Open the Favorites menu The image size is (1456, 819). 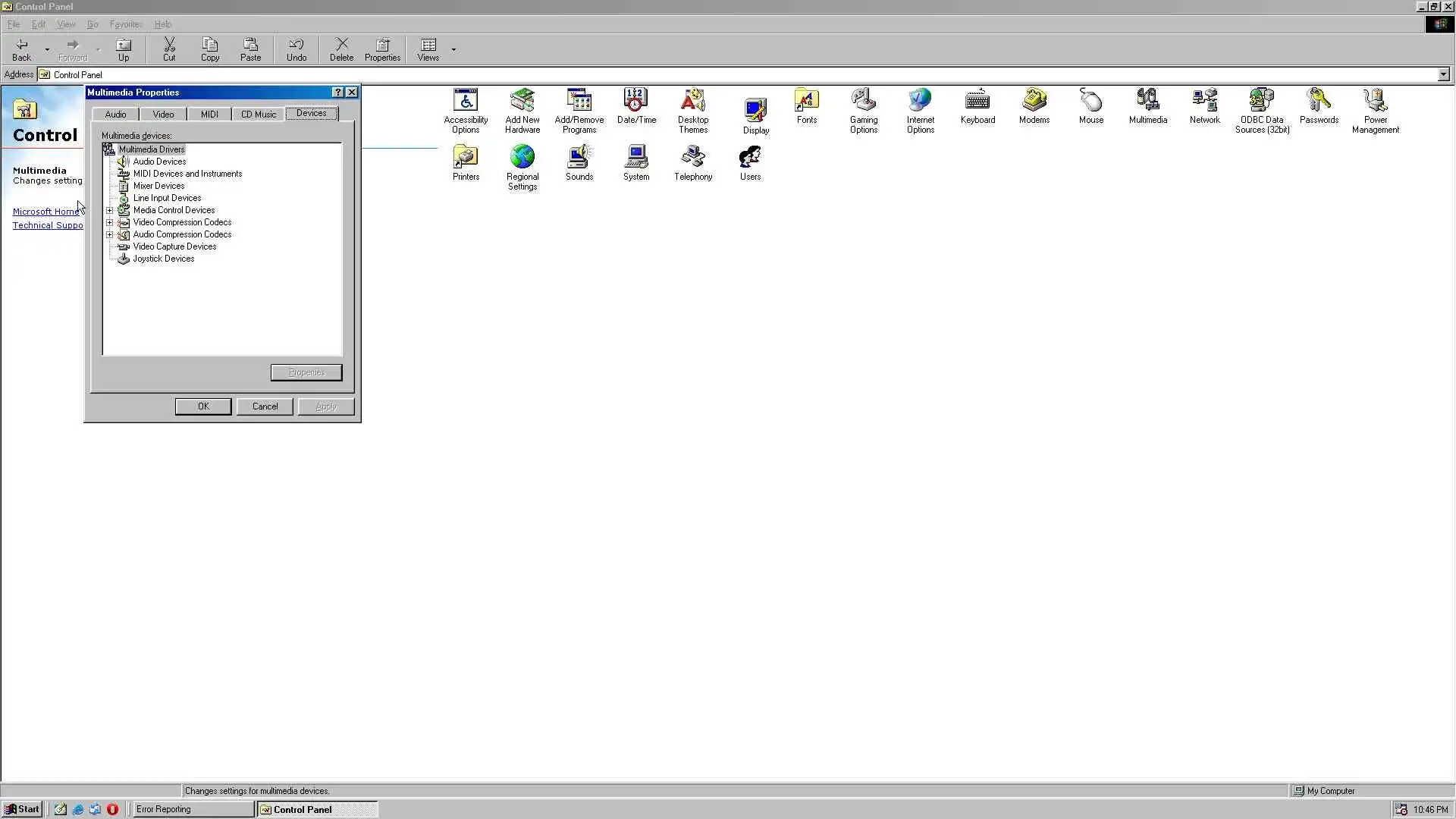[125, 24]
